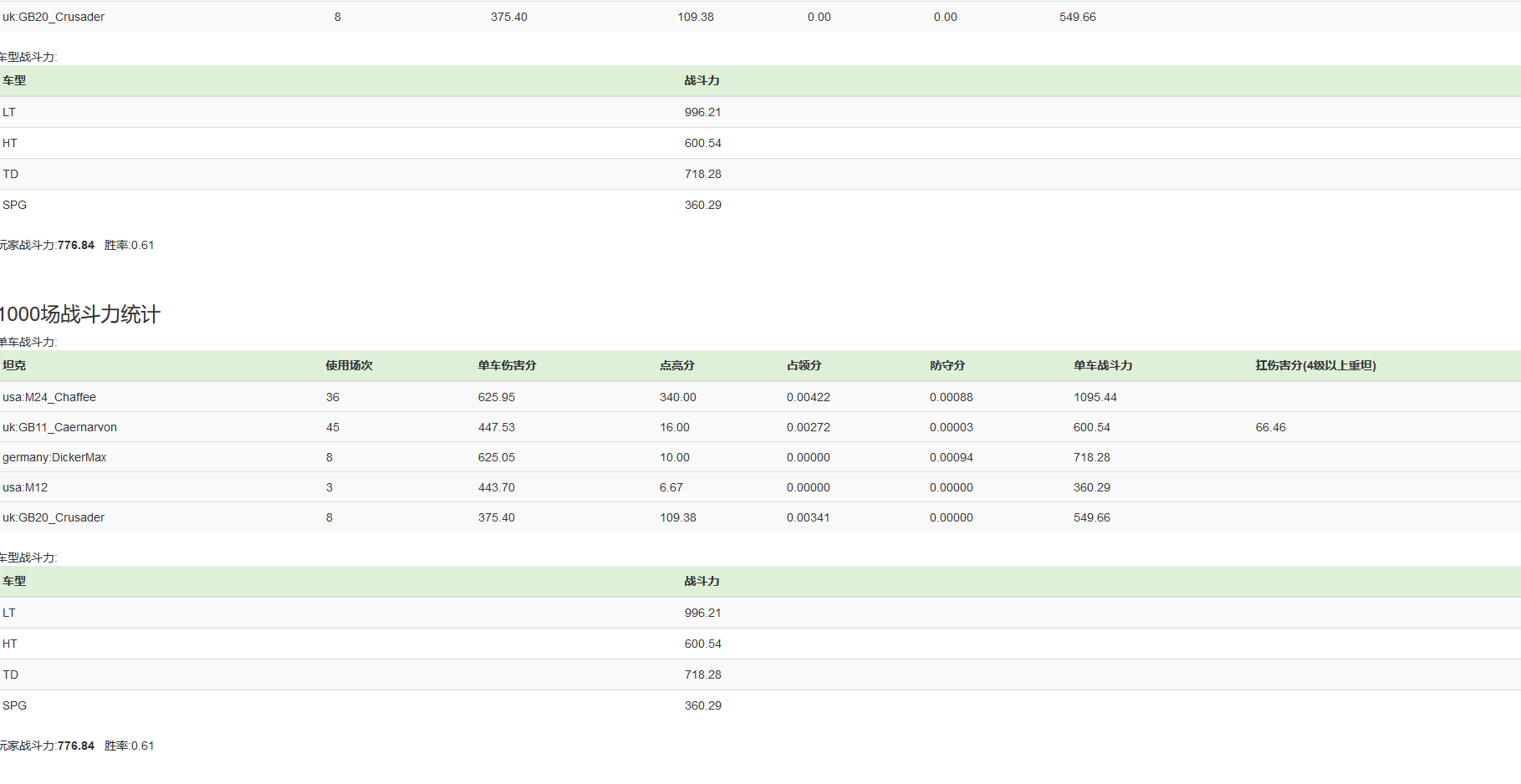Click the 66.46 damage-blocked score
Screen dimensions: 1521x784
point(1270,427)
